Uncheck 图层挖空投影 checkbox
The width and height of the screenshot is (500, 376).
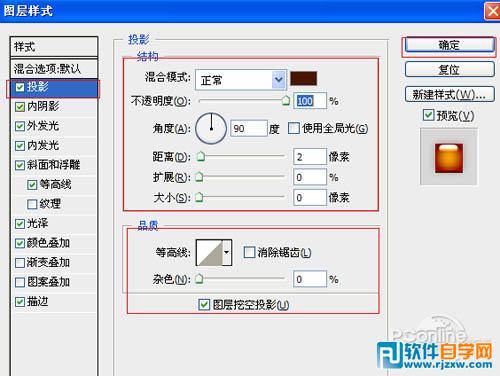tap(204, 304)
